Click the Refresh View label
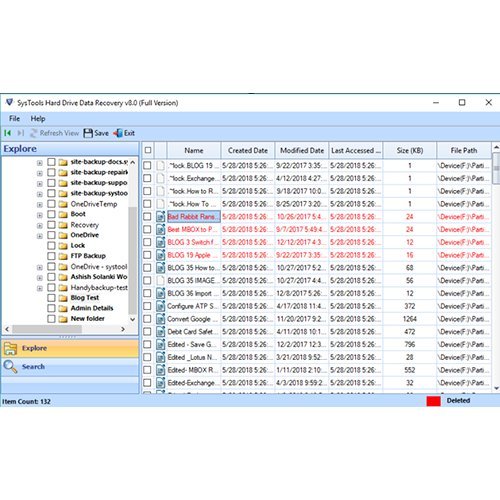The height and width of the screenshot is (500, 500). 59,133
